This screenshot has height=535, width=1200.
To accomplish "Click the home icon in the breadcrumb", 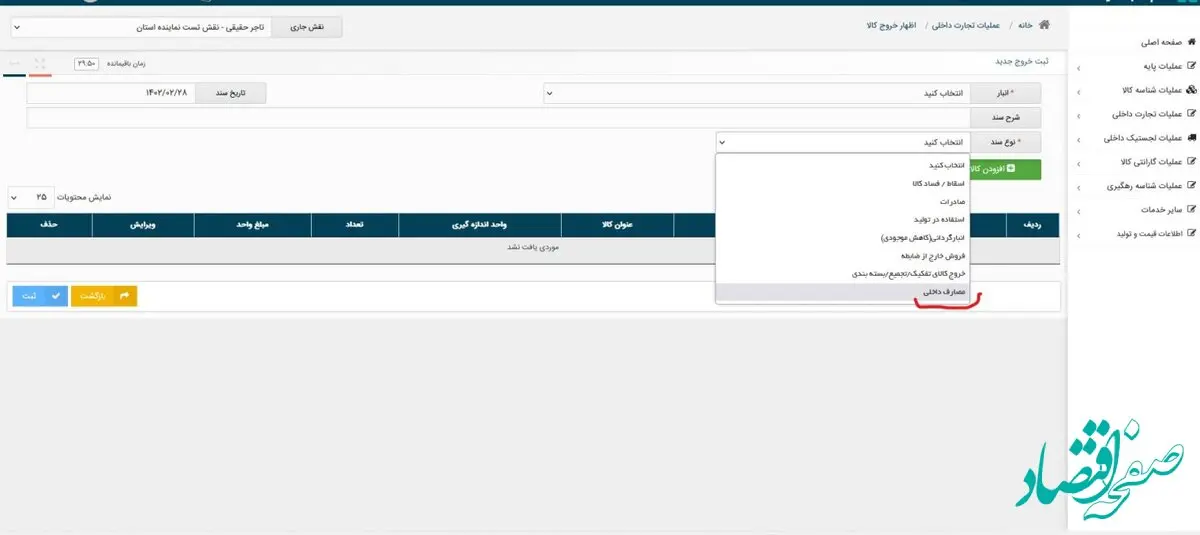I will point(1045,24).
